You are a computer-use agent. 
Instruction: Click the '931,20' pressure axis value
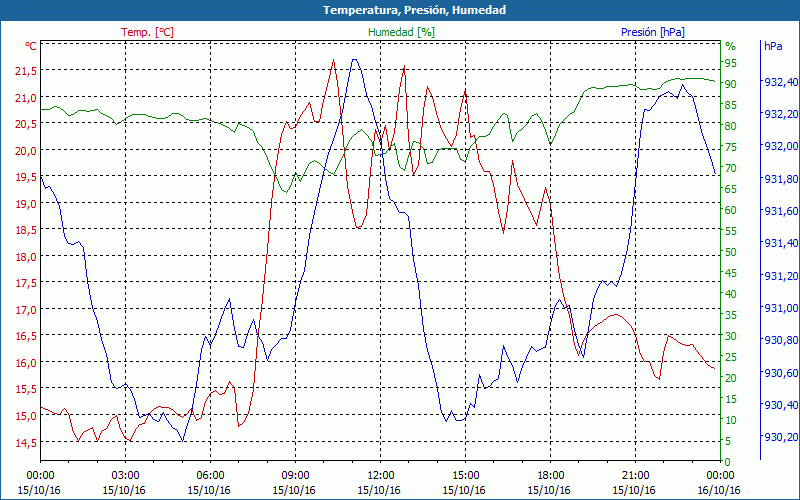click(x=780, y=276)
